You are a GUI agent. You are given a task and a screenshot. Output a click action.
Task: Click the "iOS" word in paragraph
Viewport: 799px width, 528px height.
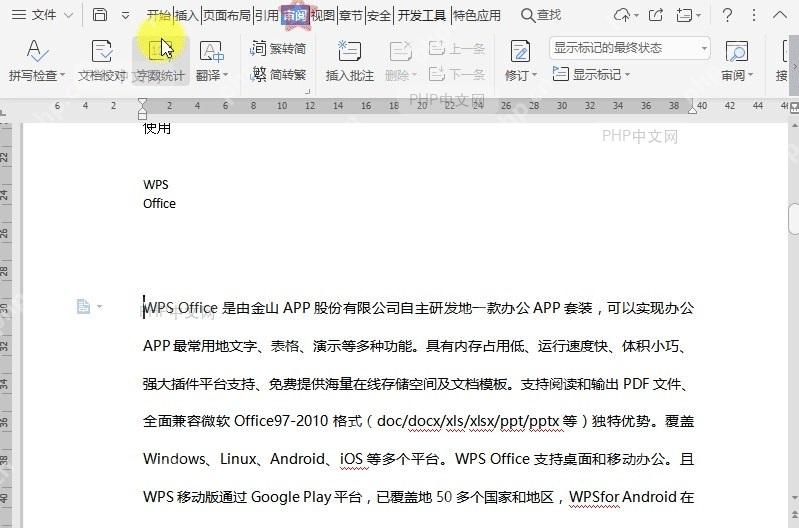click(351, 459)
